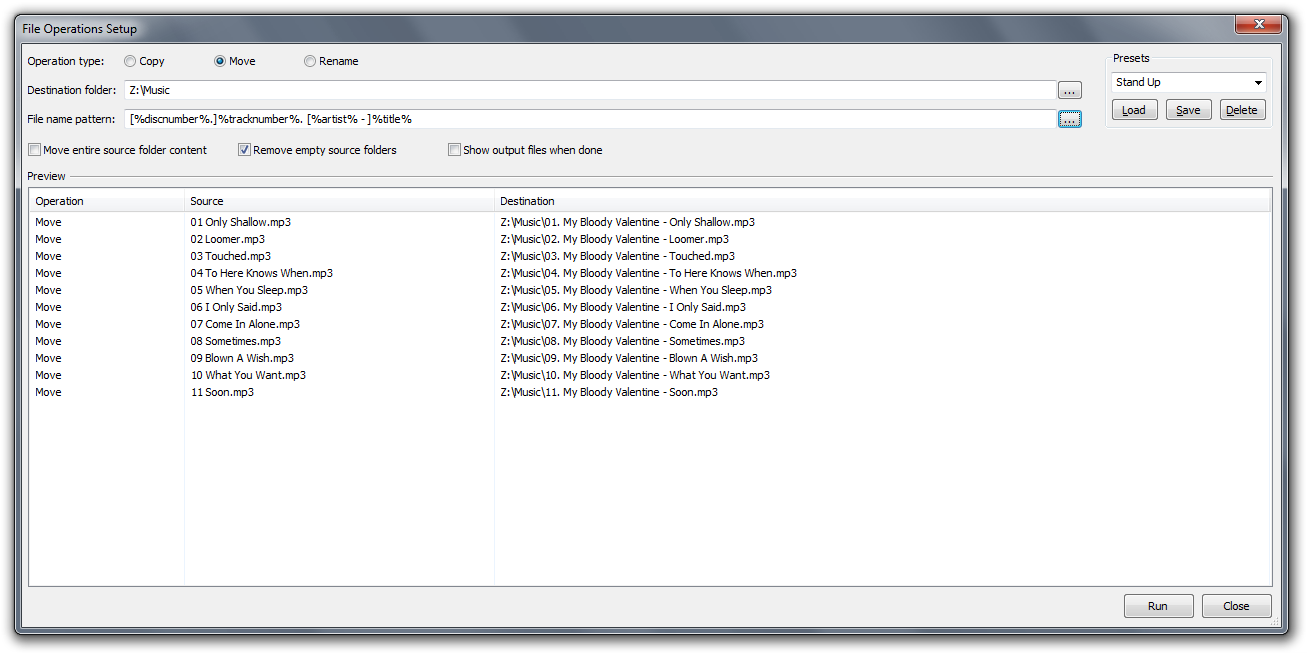Delete the selected preset
Viewport: 1307px width, 653px height.
click(1242, 110)
